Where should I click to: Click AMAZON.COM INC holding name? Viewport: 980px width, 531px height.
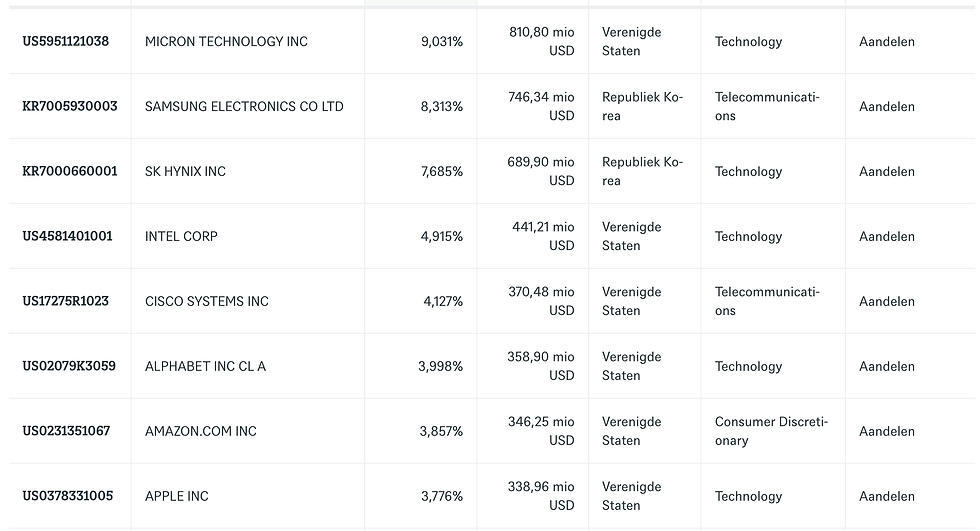(x=201, y=431)
